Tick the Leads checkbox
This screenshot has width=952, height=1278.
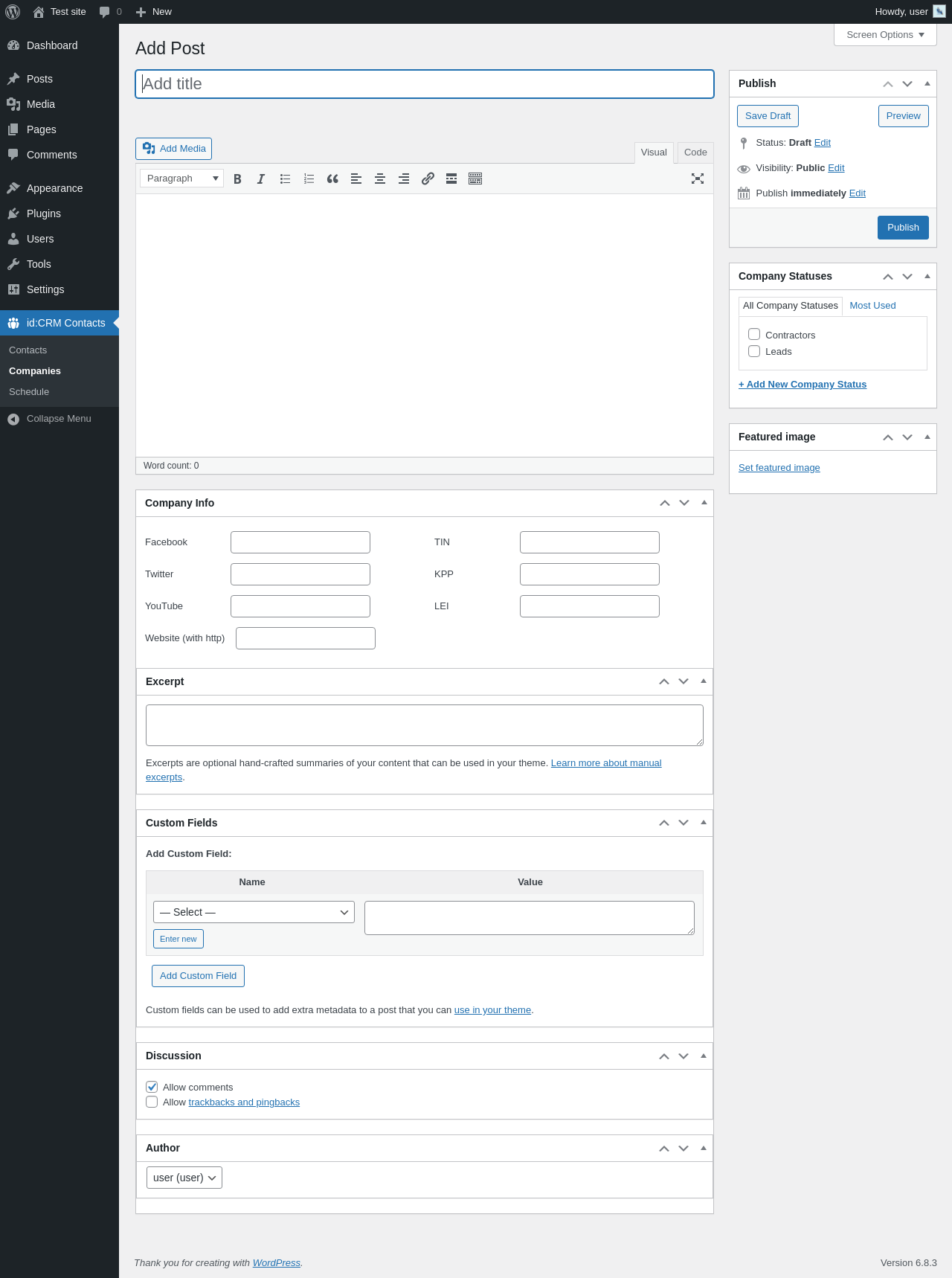tap(754, 351)
